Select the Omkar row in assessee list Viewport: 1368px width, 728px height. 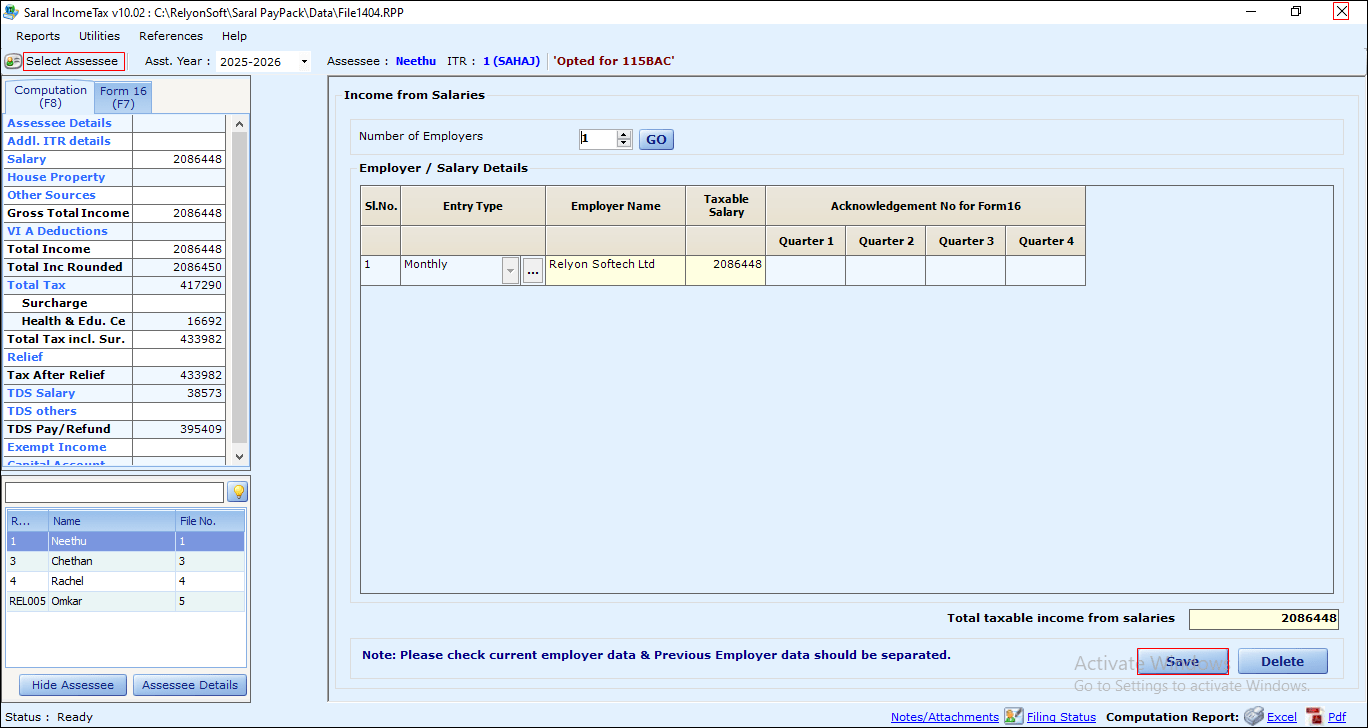pos(126,601)
